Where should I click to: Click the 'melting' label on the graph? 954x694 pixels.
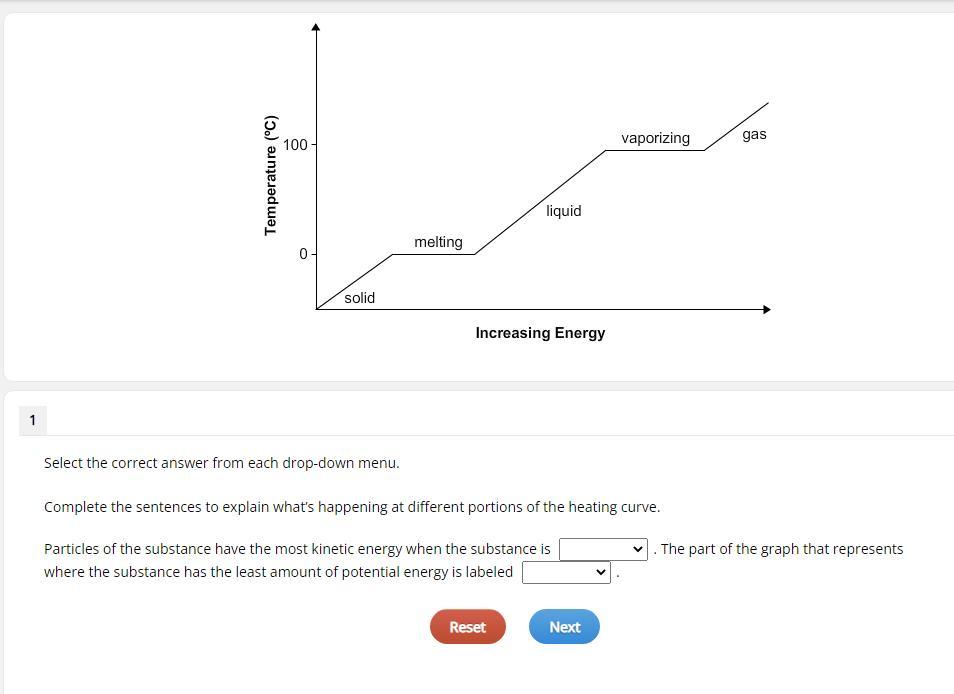click(438, 242)
